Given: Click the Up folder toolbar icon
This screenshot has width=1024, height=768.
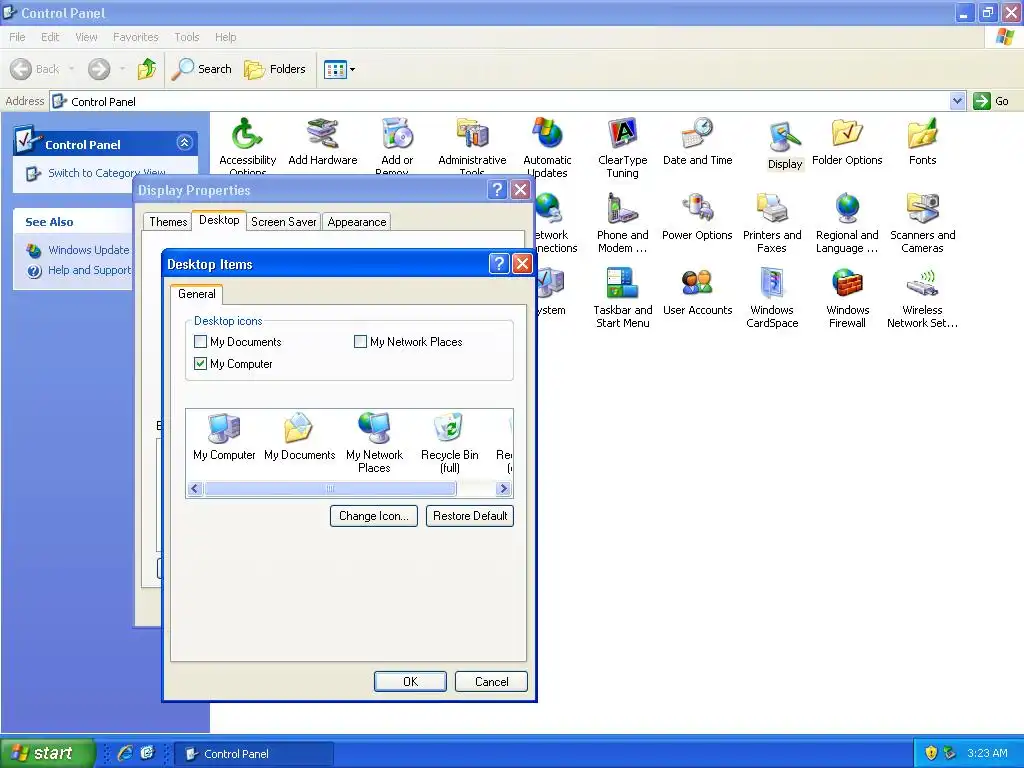Looking at the screenshot, I should click(x=147, y=69).
